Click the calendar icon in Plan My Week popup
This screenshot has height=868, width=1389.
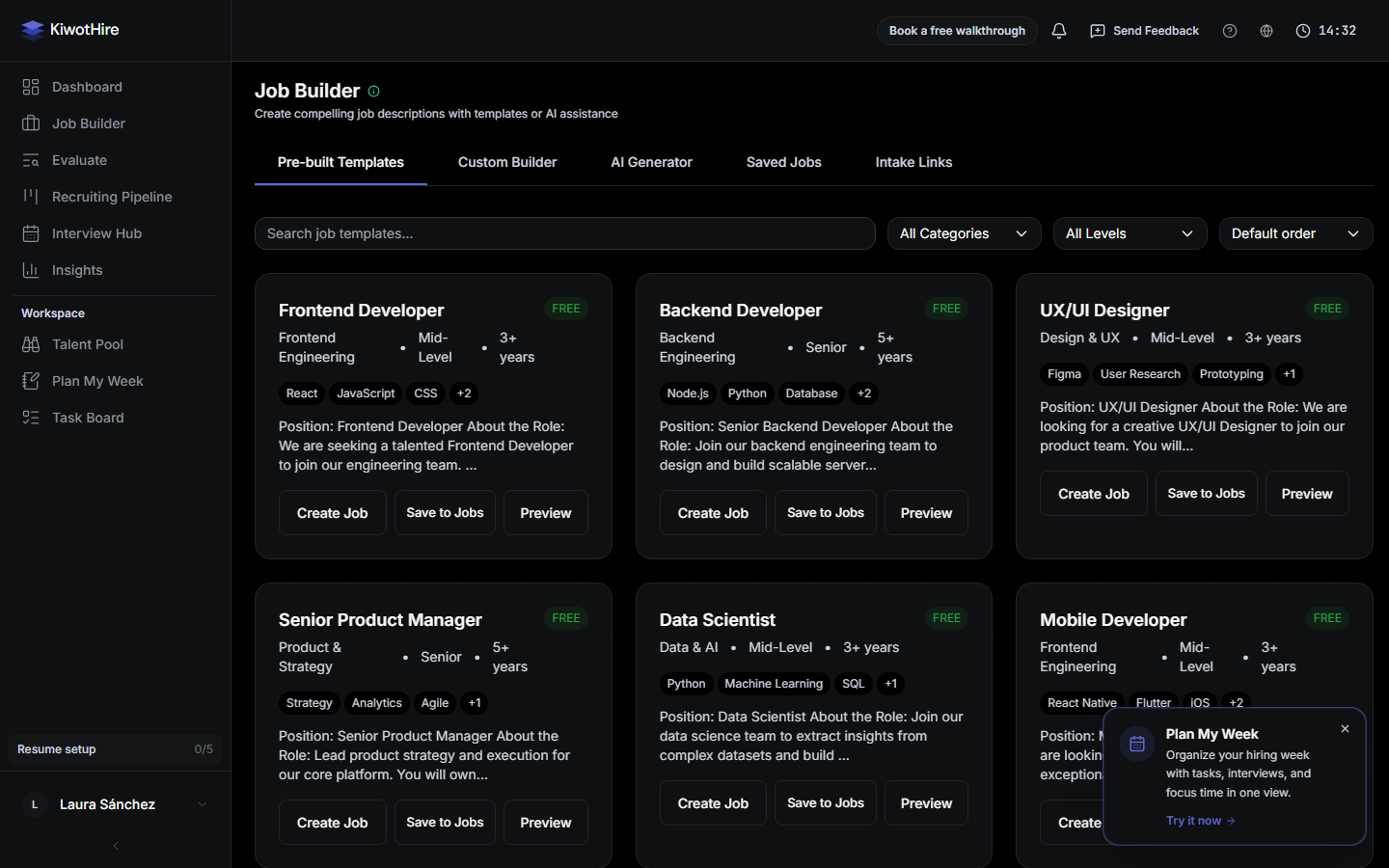click(1137, 744)
